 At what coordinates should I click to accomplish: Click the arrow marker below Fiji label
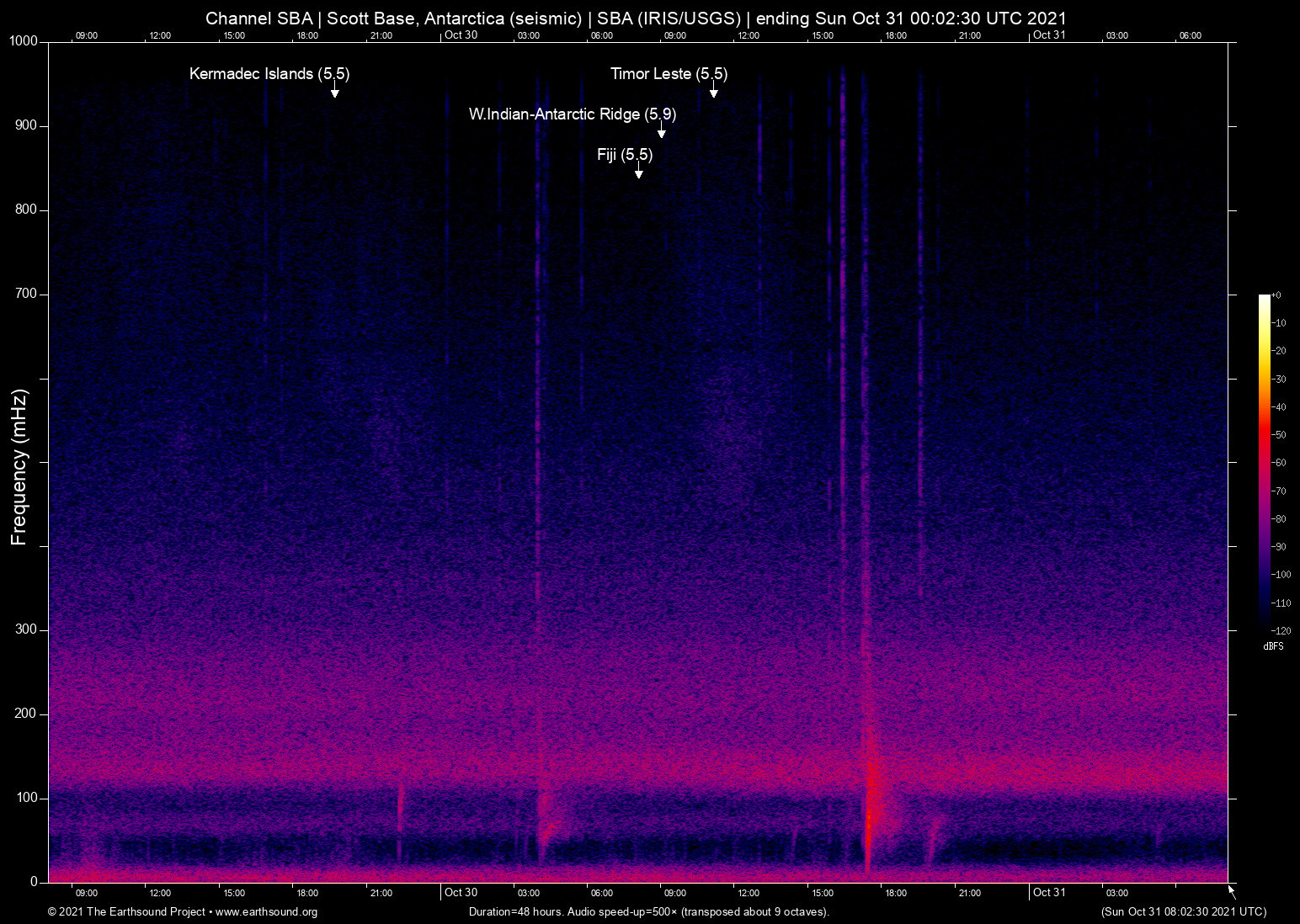[638, 173]
